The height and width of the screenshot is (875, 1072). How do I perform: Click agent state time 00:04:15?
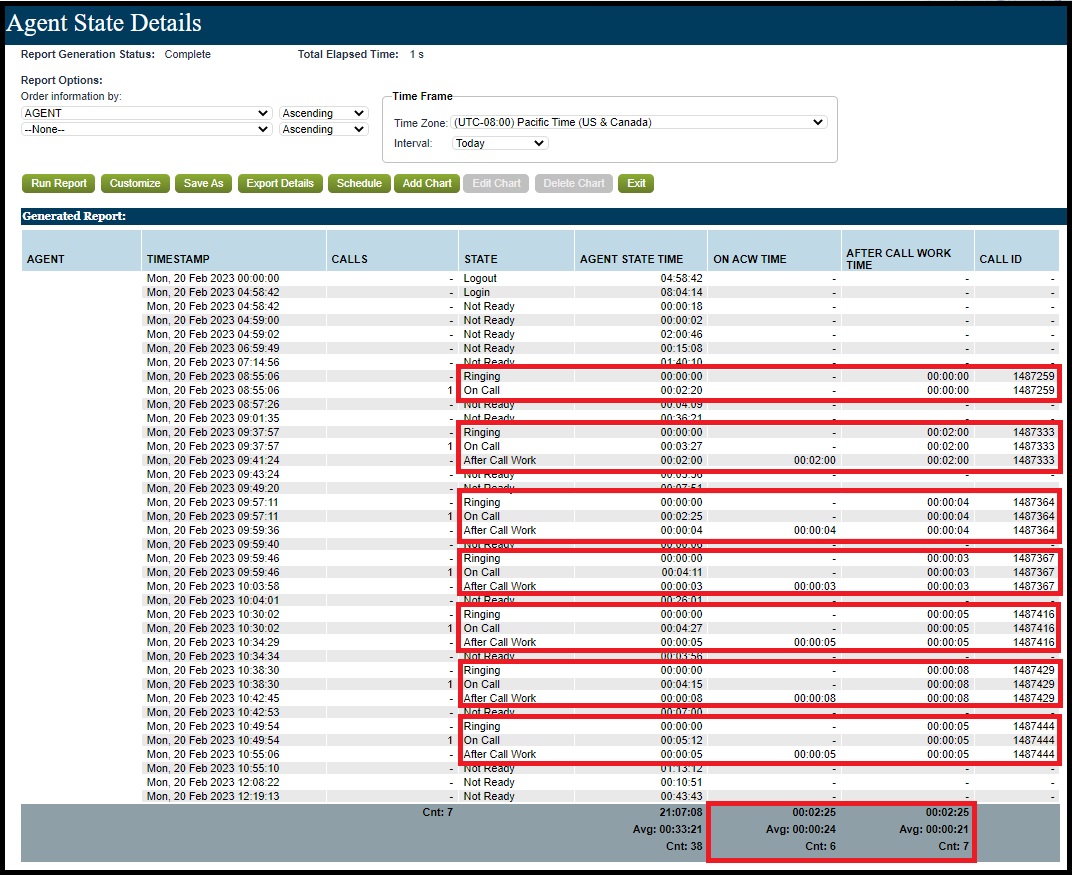pyautogui.click(x=681, y=684)
